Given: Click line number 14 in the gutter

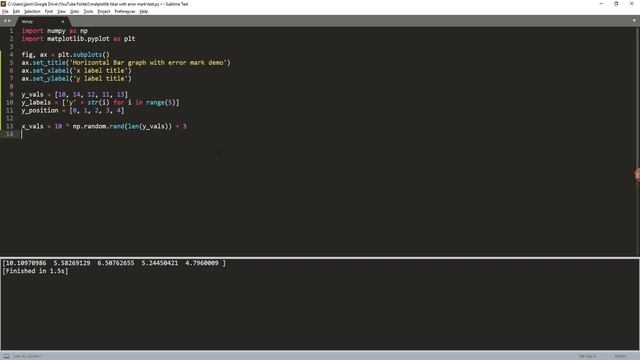Looking at the screenshot, I should click(10, 134).
